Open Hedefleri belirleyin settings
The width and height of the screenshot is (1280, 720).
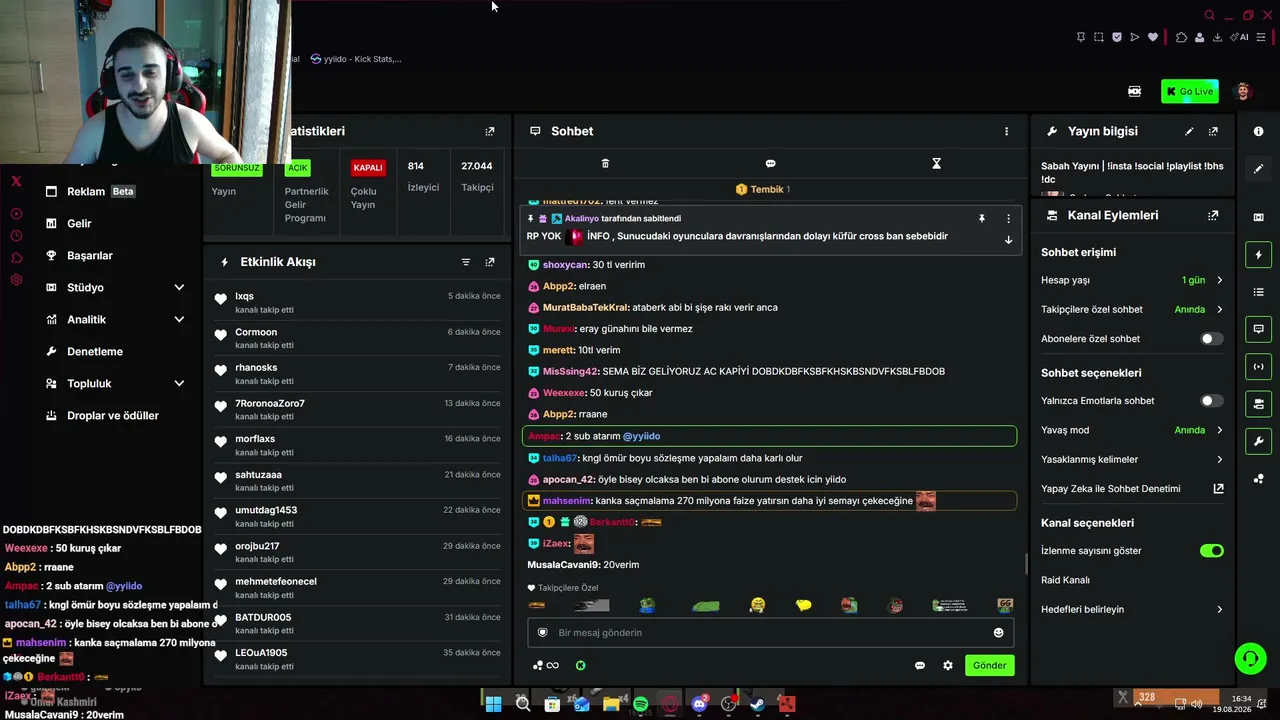(x=1132, y=609)
